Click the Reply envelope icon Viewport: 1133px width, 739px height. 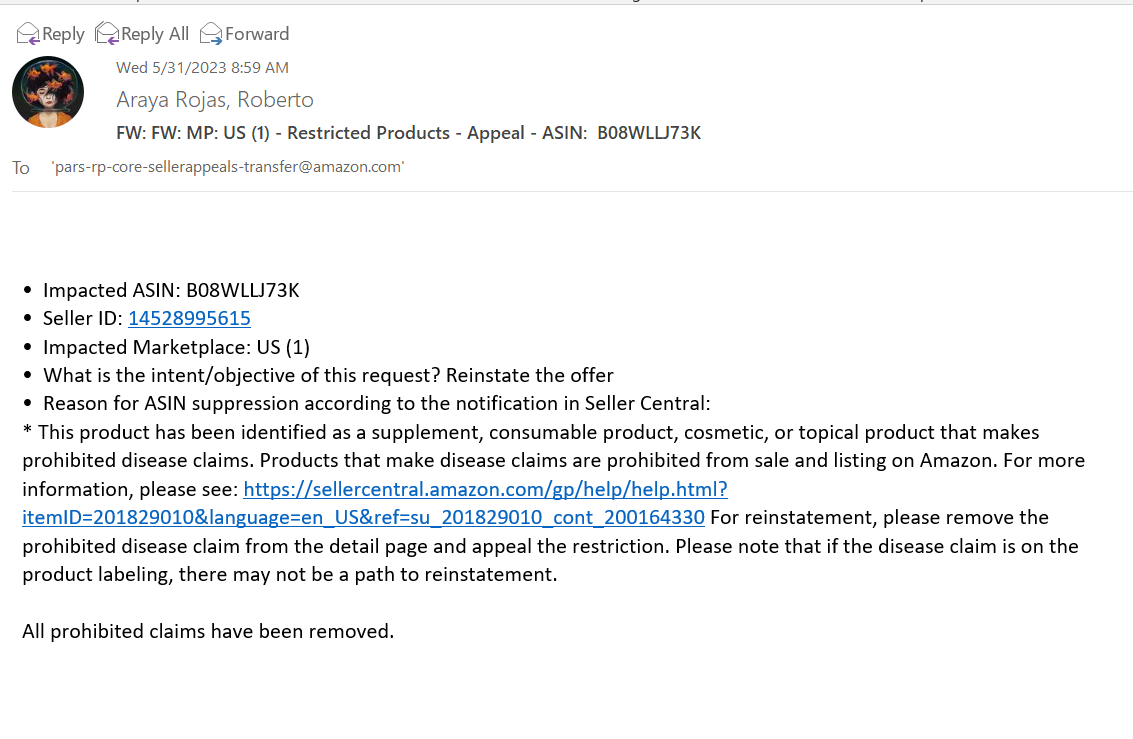(x=27, y=34)
